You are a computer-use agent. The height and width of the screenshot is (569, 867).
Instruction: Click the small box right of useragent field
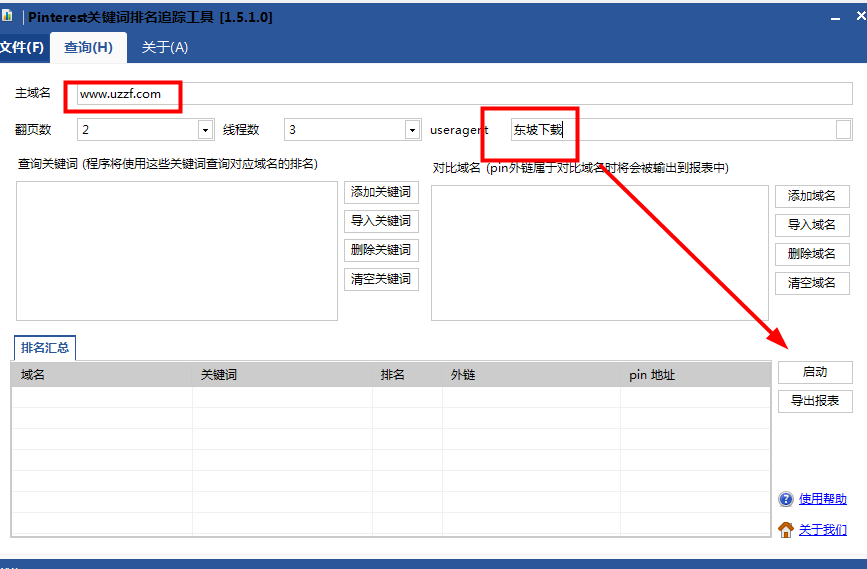(x=843, y=130)
